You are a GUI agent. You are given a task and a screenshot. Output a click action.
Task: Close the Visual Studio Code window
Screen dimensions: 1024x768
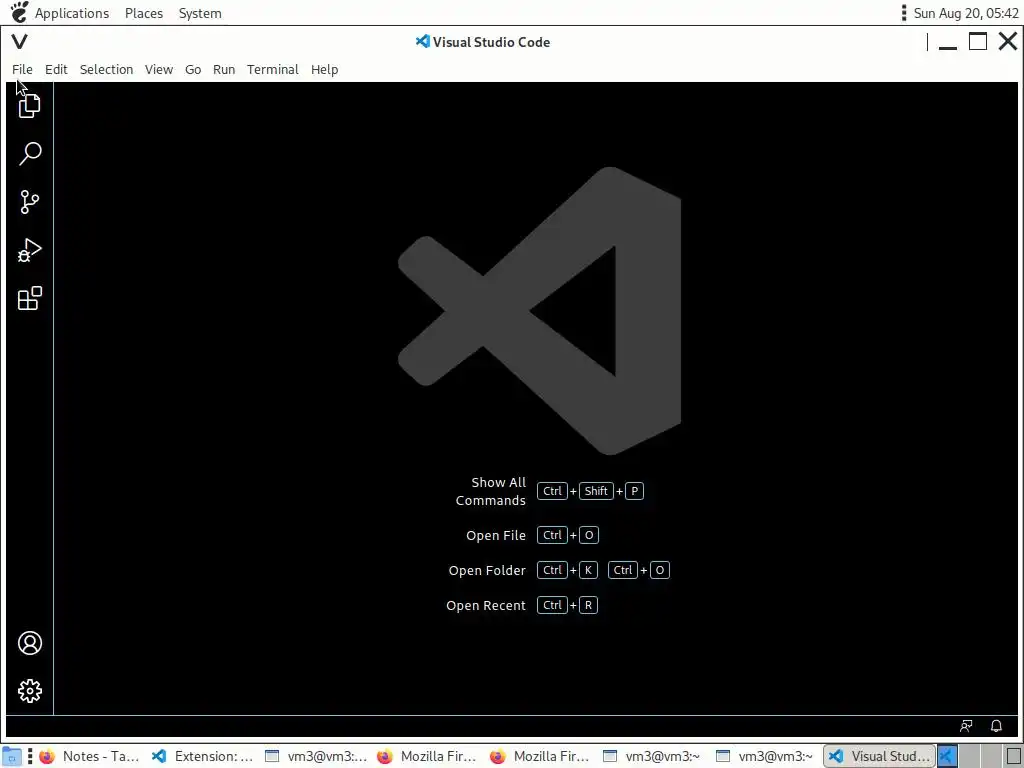(1008, 42)
